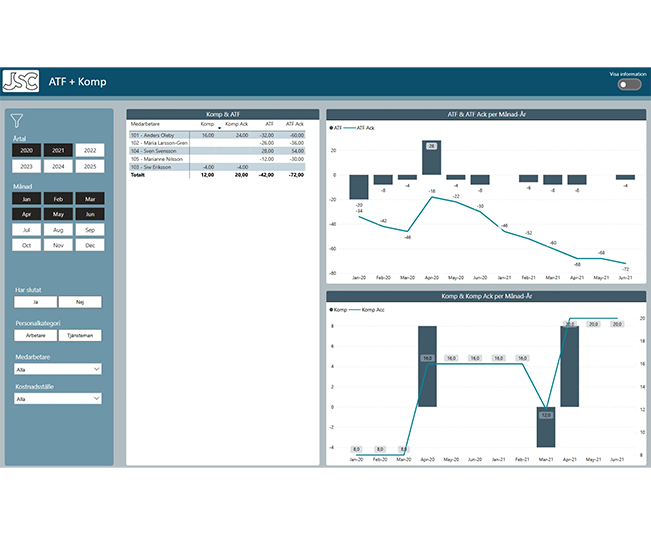The height and width of the screenshot is (535, 651).
Task: Select the Oct month filter
Action: 26,245
